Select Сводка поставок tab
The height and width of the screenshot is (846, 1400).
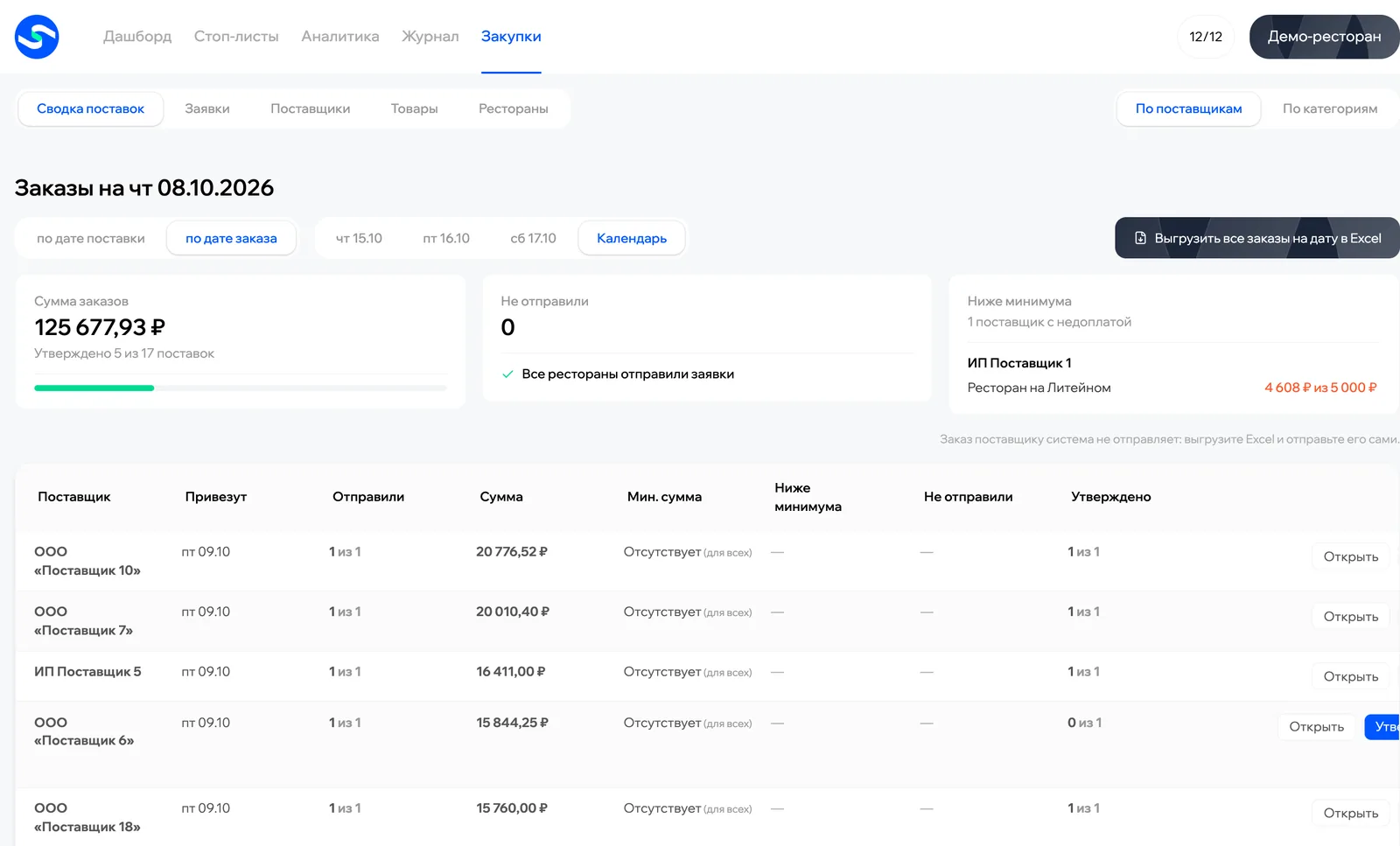[x=91, y=109]
